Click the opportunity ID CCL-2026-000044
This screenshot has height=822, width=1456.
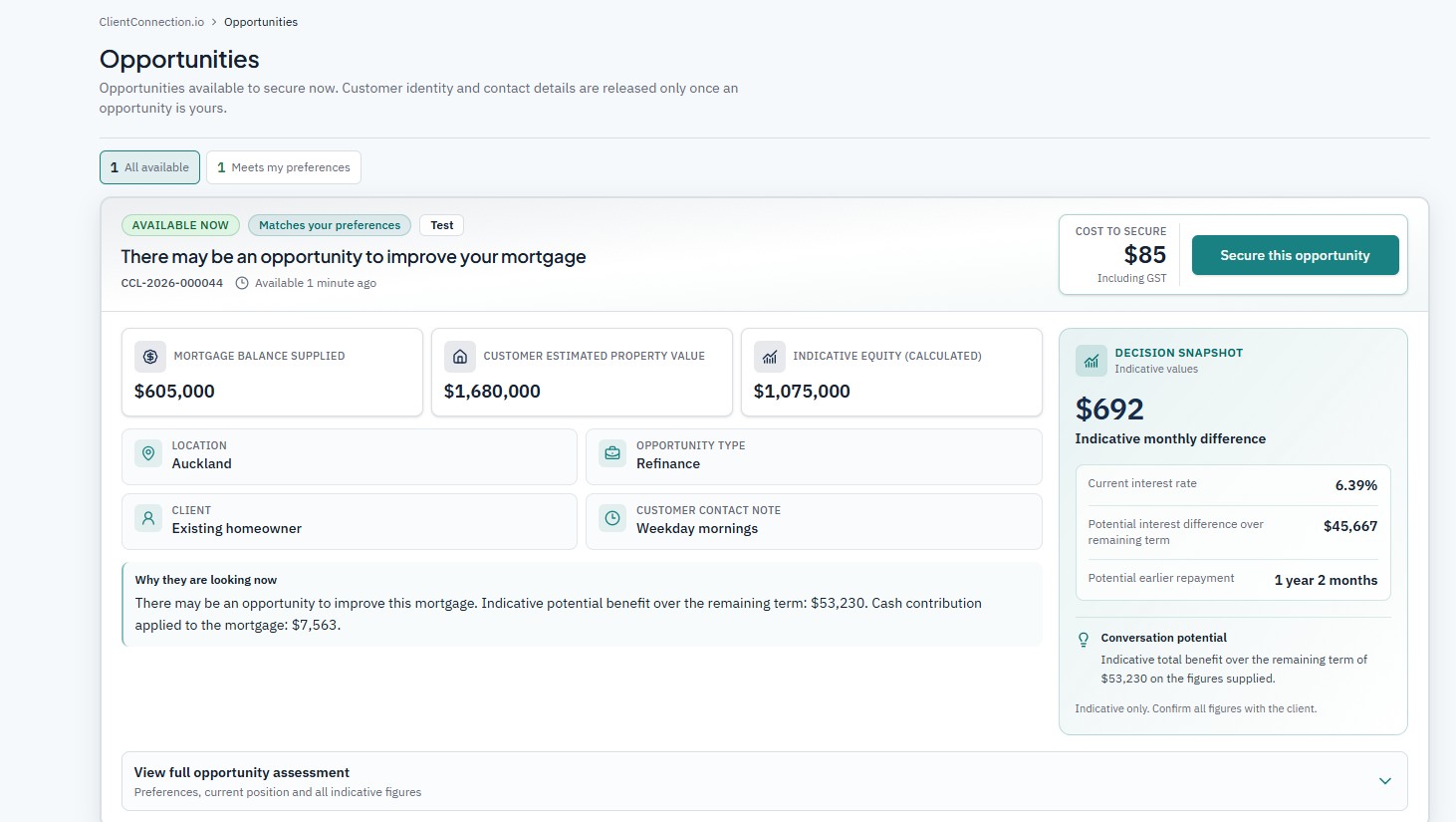pyautogui.click(x=172, y=283)
